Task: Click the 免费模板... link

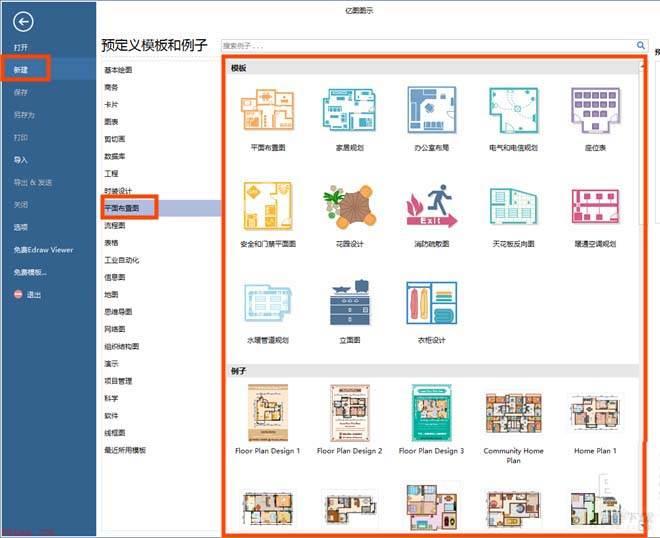Action: [x=30, y=272]
